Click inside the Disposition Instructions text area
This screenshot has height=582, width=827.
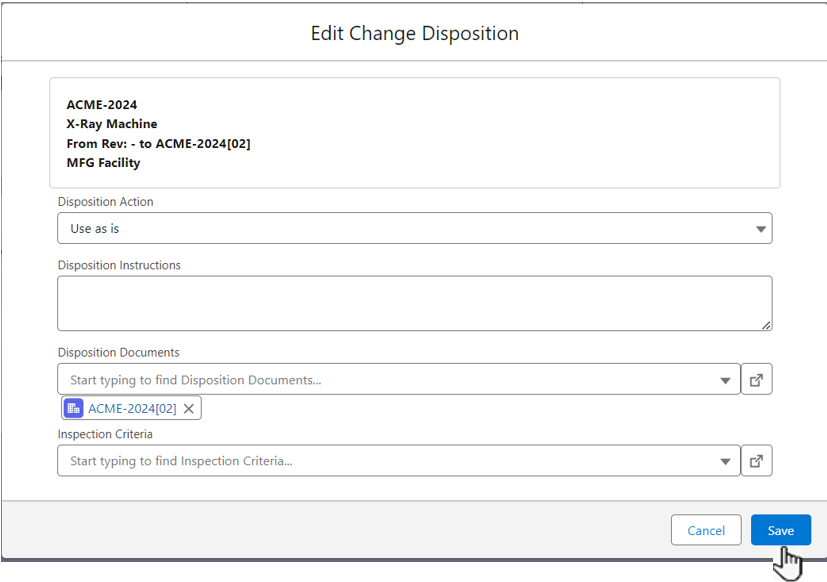[413, 303]
